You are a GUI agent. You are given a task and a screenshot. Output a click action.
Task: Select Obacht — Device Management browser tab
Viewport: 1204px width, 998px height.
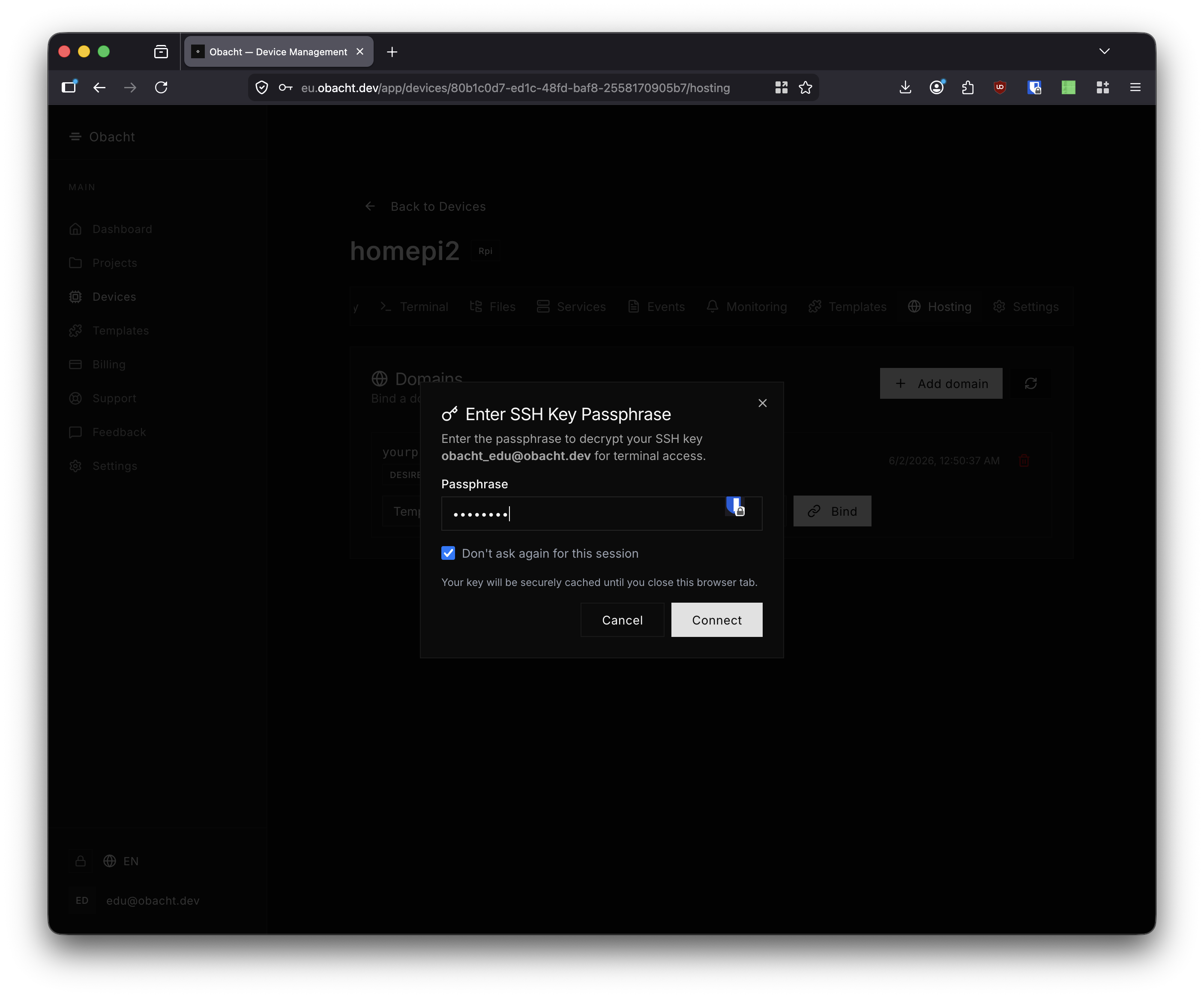279,51
